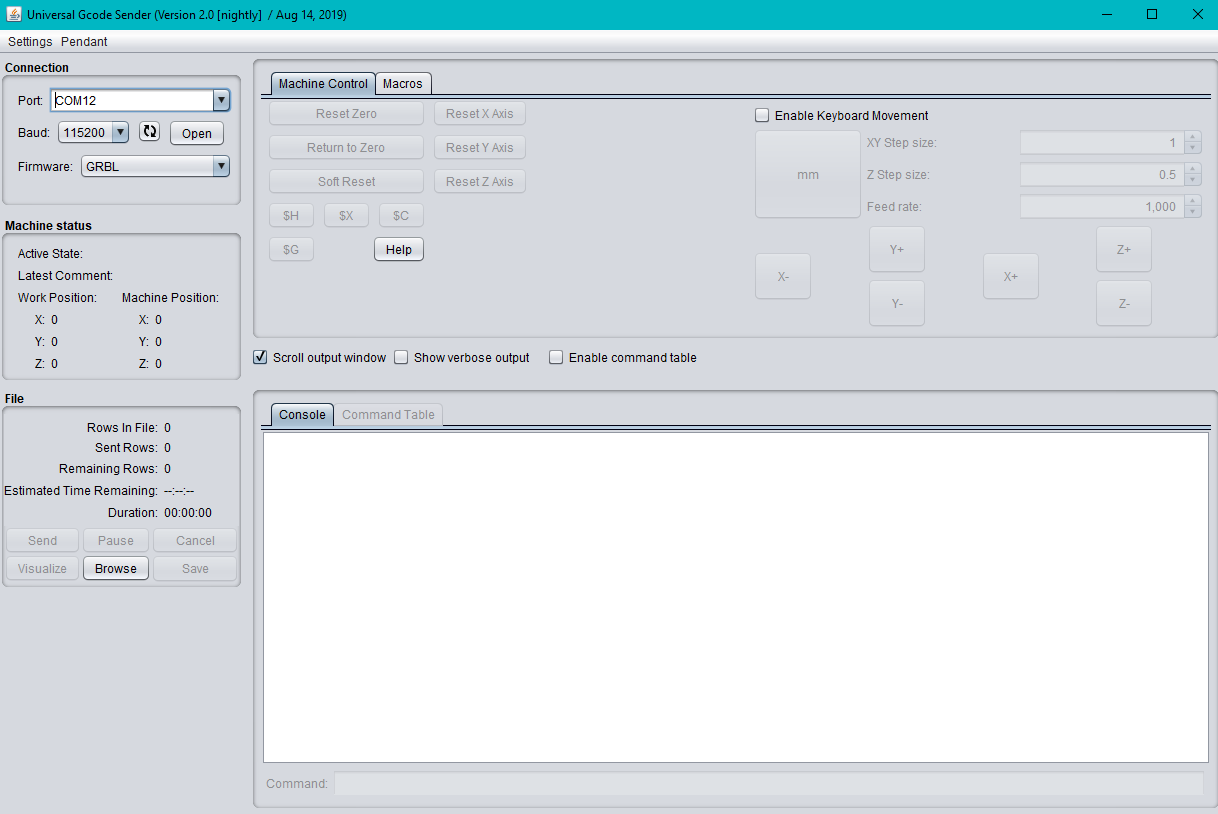Viewport: 1218px width, 814px height.
Task: Click the Z+ jog button
Action: click(1124, 249)
